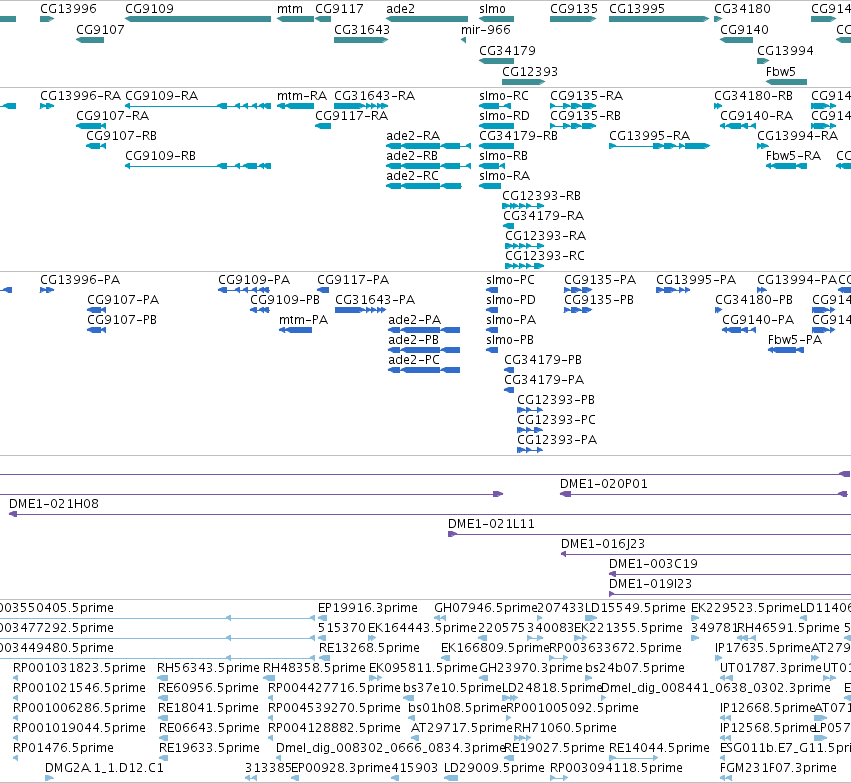Select EST RP001031823.5prime label
Screen dimensions: 851x783
tap(79, 668)
